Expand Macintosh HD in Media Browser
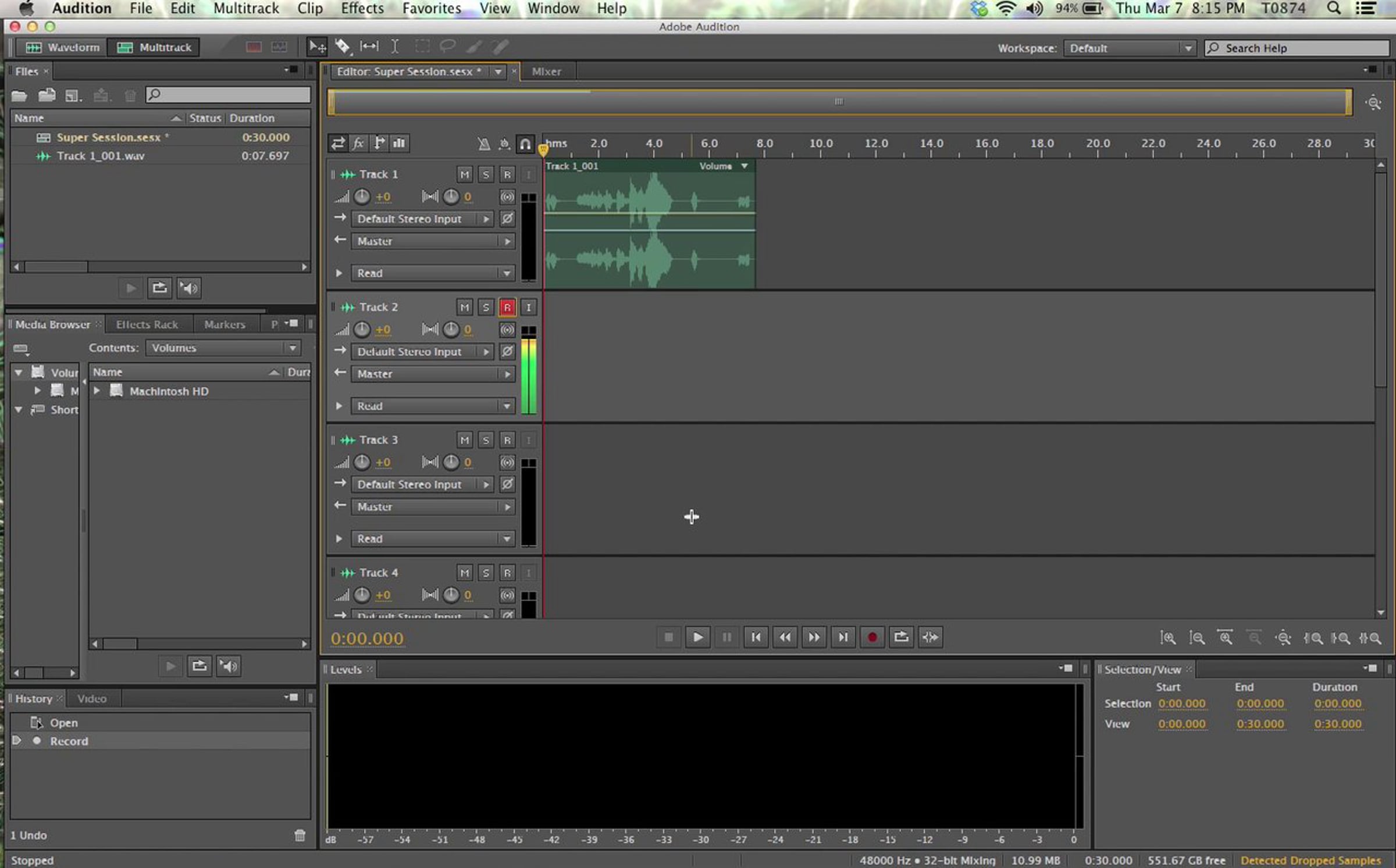This screenshot has width=1396, height=868. click(x=97, y=391)
